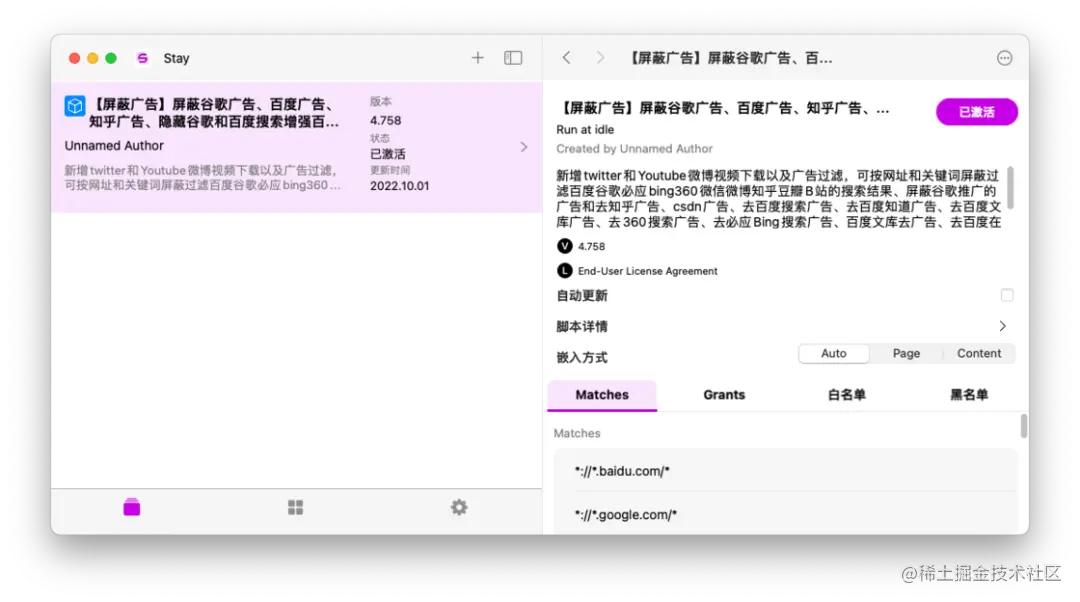Screen dimensions: 1080x602
Task: Click the blue cube script icon
Action: 74,106
